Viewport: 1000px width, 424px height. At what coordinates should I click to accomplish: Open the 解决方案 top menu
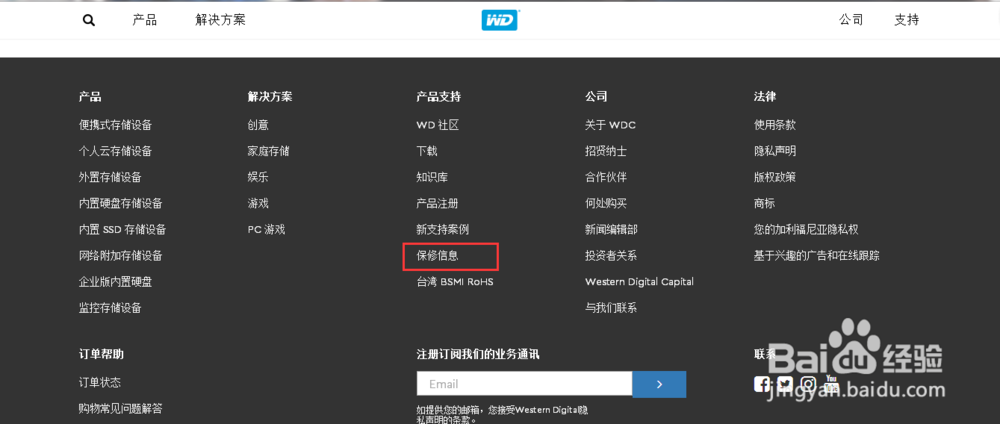pyautogui.click(x=221, y=20)
